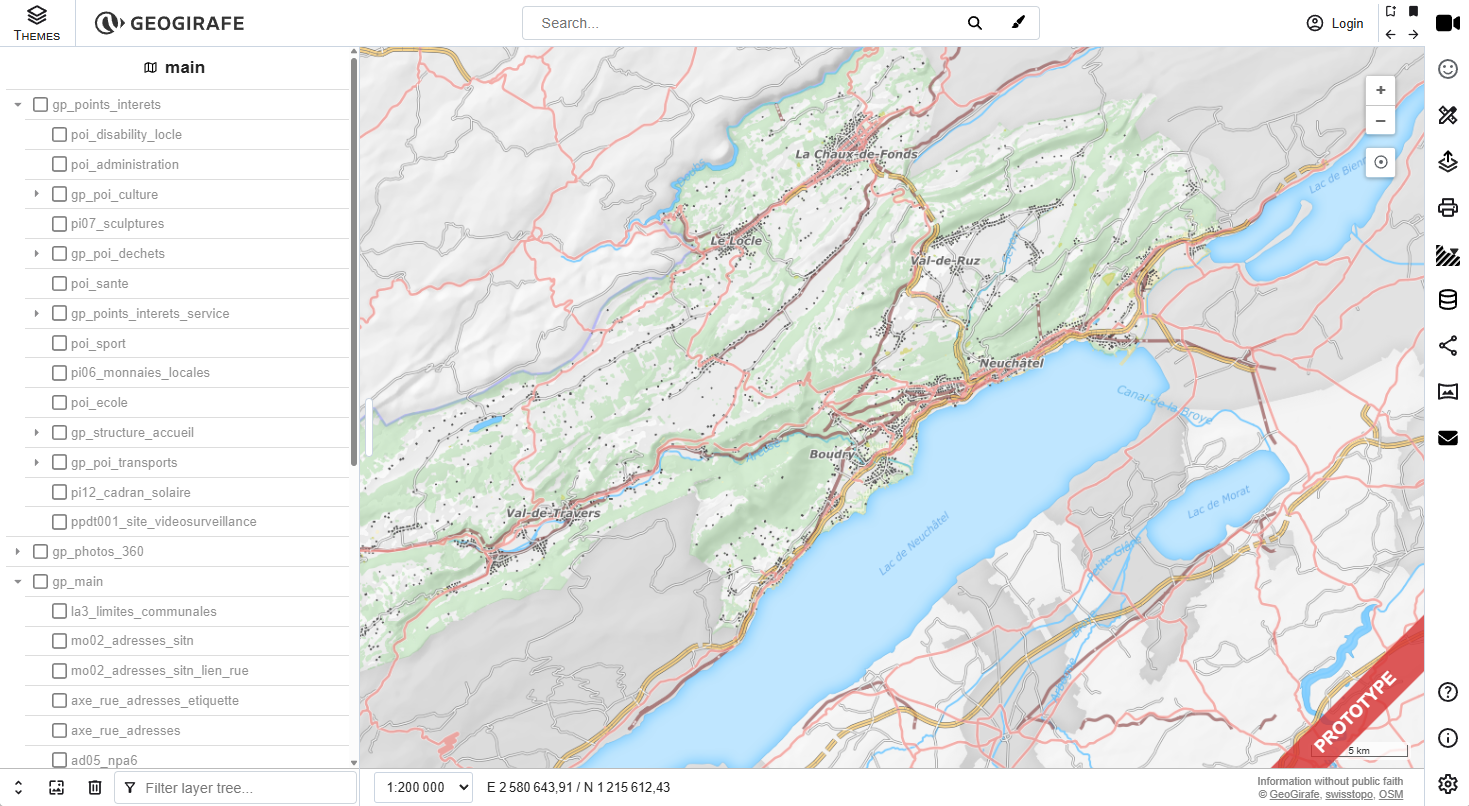Open the Themes panel
Viewport: 1469px width, 806px height.
(37, 23)
